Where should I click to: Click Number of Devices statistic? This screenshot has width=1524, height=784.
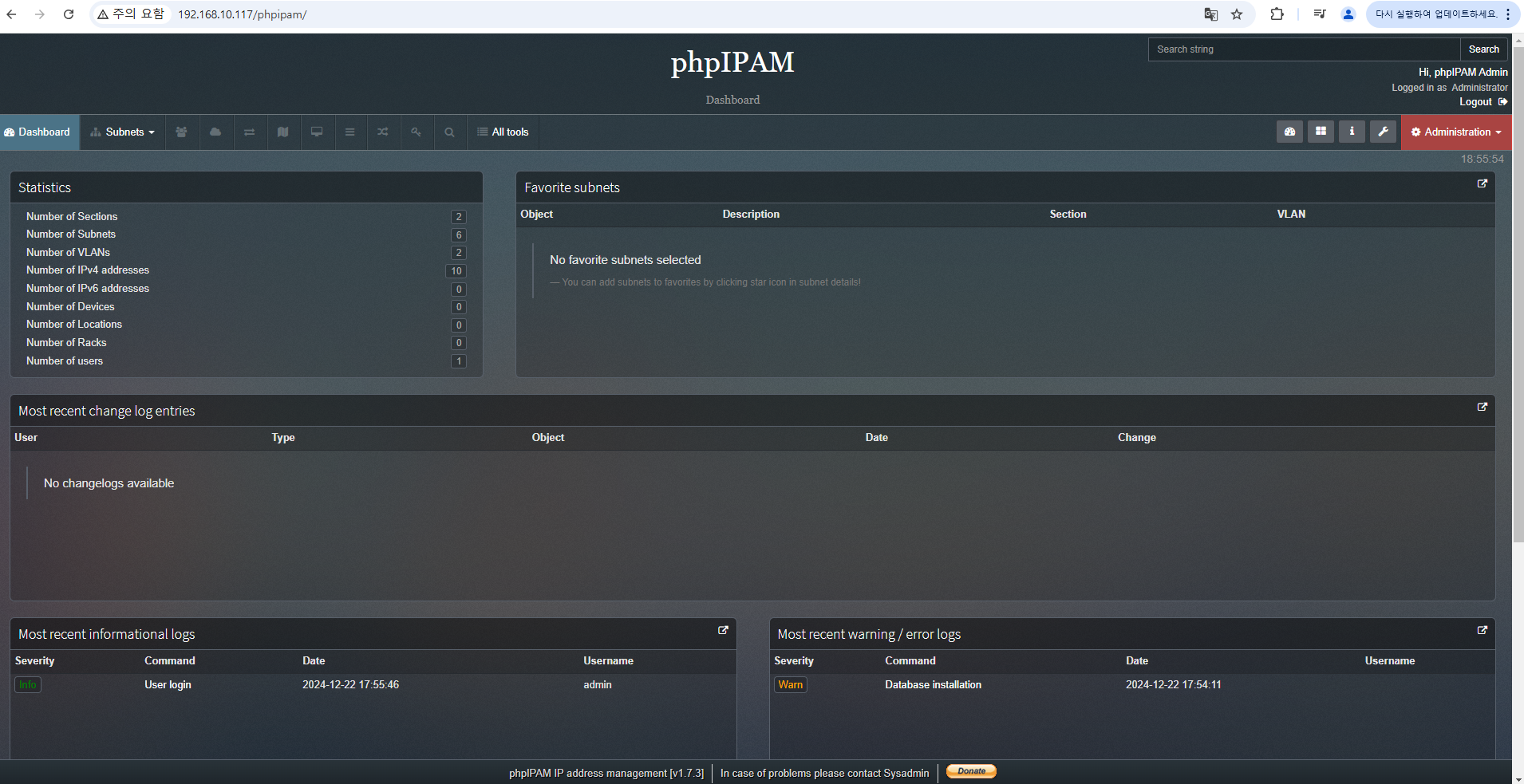[247, 307]
